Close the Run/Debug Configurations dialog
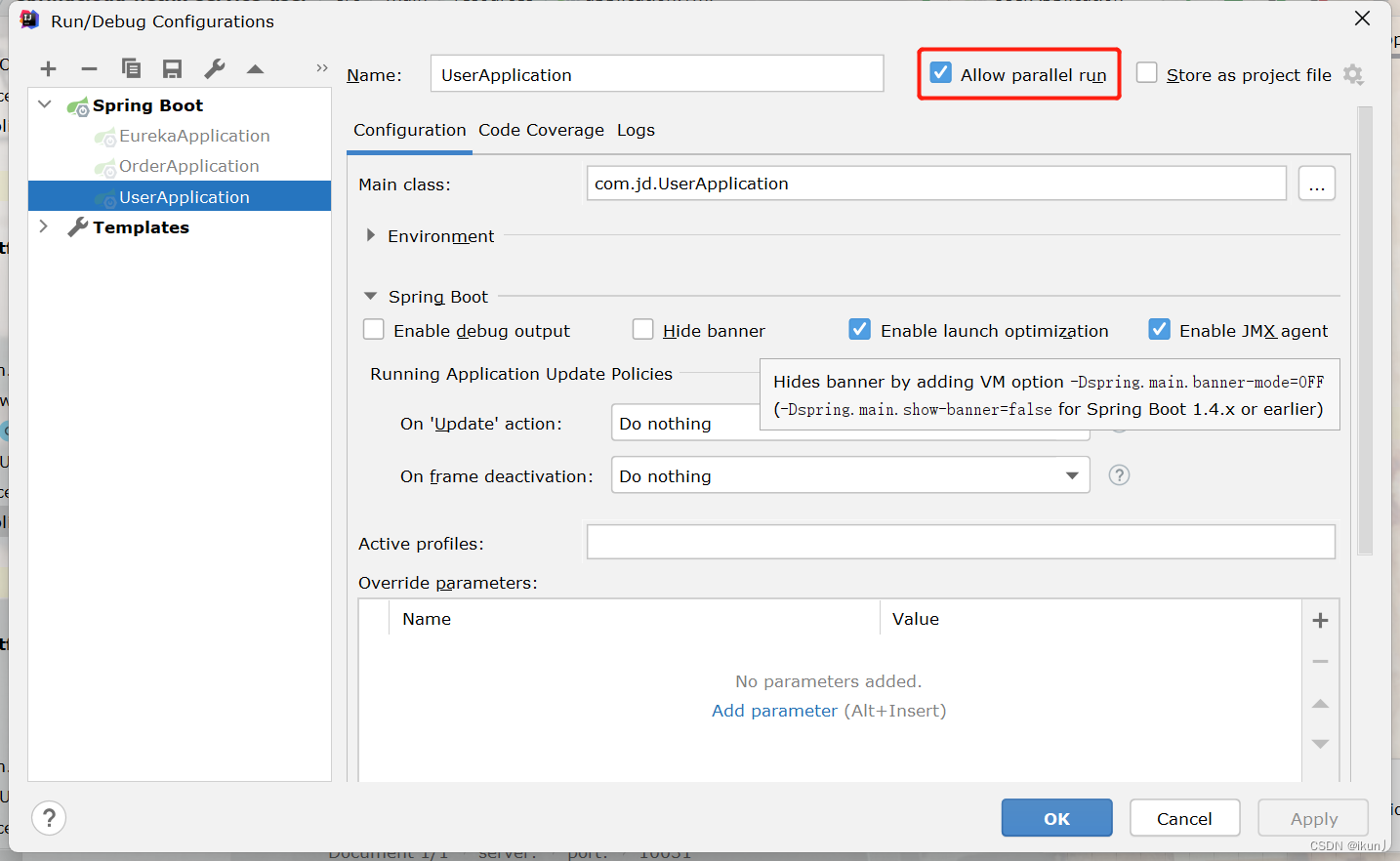The image size is (1400, 861). coord(1363,19)
